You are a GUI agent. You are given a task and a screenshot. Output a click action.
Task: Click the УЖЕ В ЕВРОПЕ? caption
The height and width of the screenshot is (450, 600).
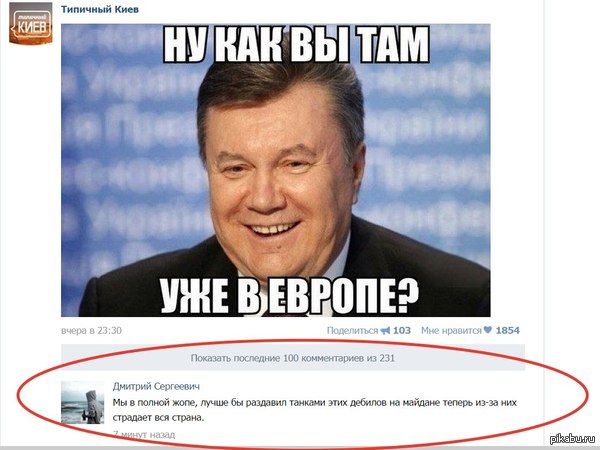pyautogui.click(x=289, y=295)
